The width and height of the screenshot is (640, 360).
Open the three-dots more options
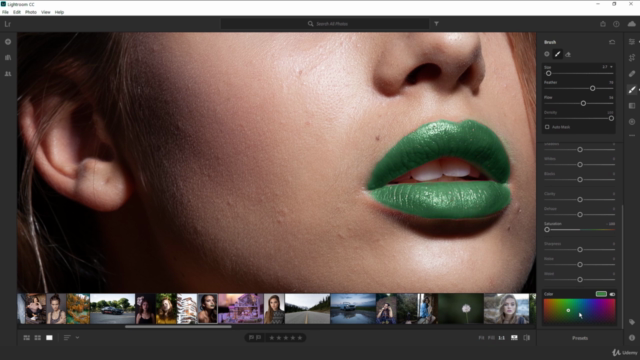632,136
